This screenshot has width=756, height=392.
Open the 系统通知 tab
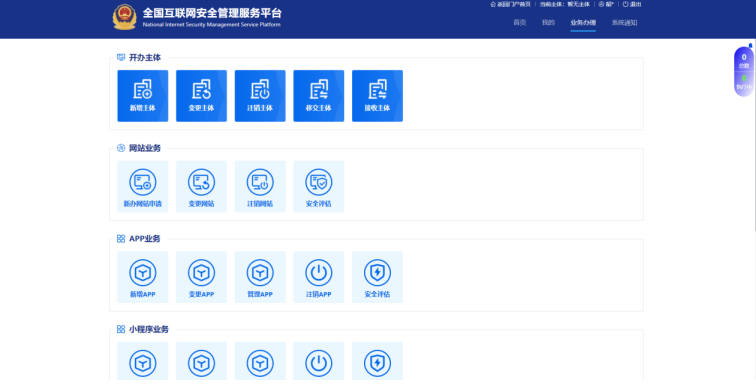coord(624,22)
